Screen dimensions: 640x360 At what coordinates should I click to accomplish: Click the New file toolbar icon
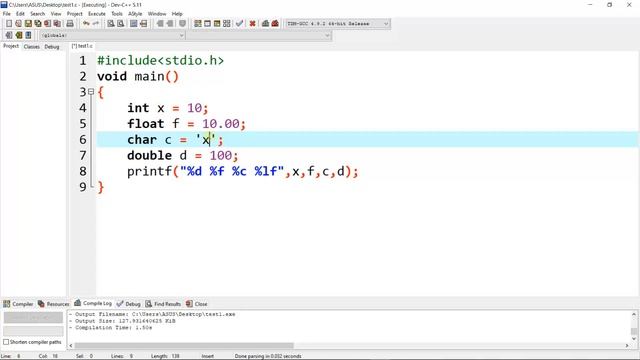pyautogui.click(x=9, y=24)
